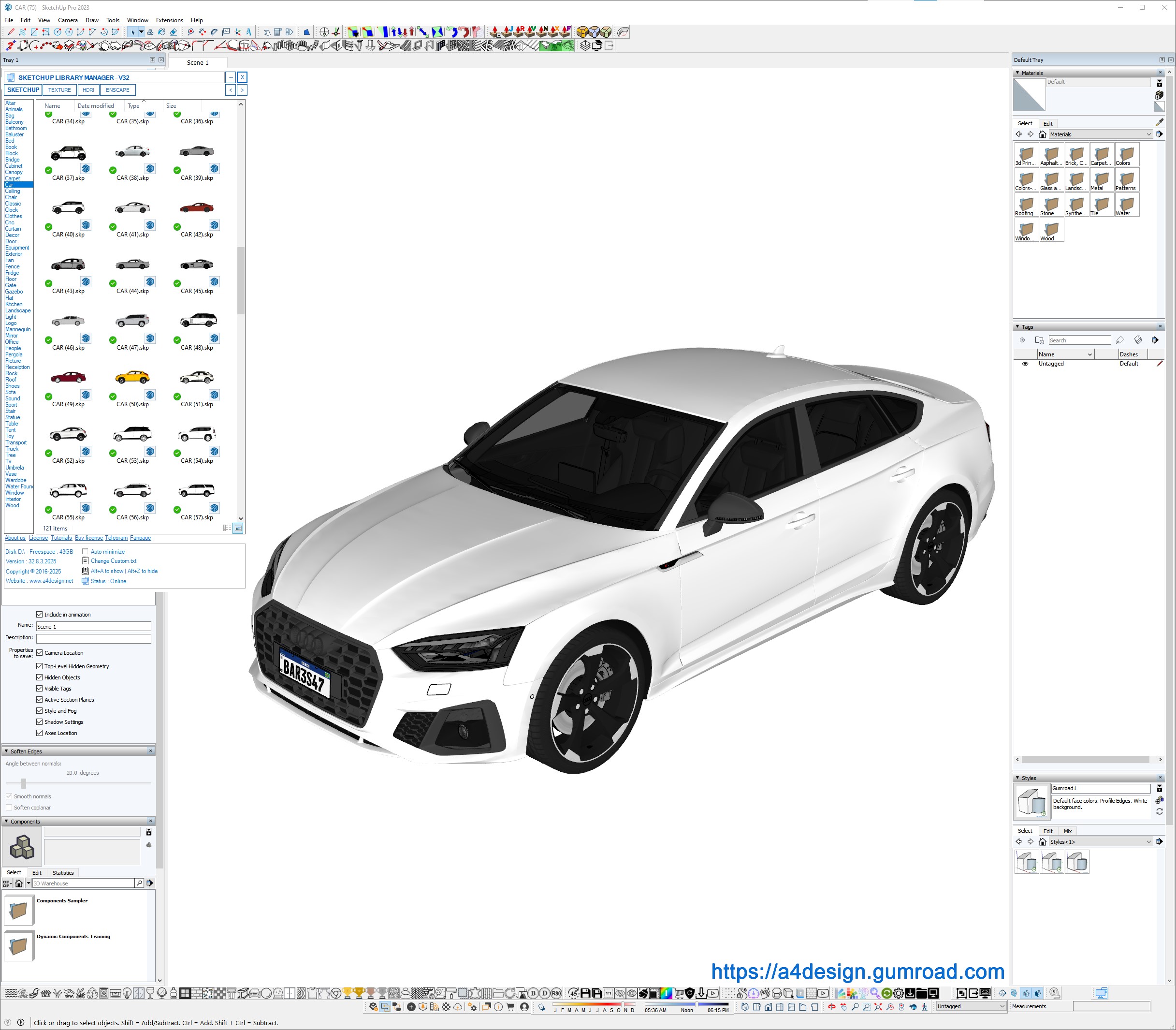Open the Tutorials link
The width and height of the screenshot is (1176, 1030).
tap(61, 538)
